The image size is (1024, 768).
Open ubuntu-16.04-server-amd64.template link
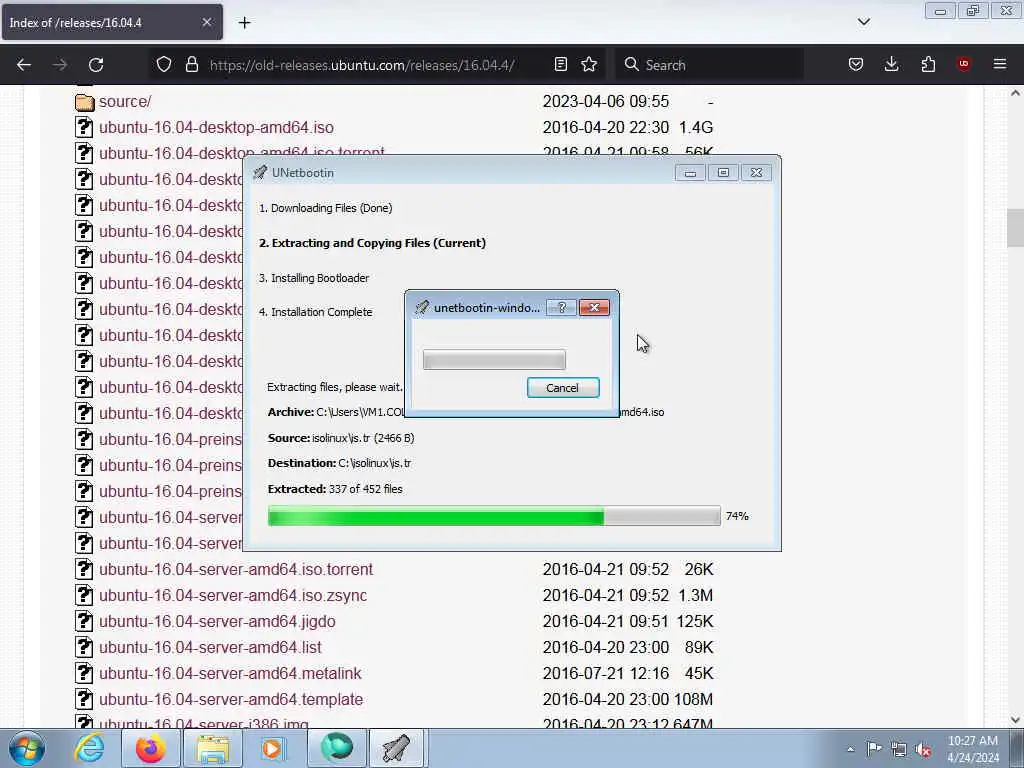click(x=231, y=699)
